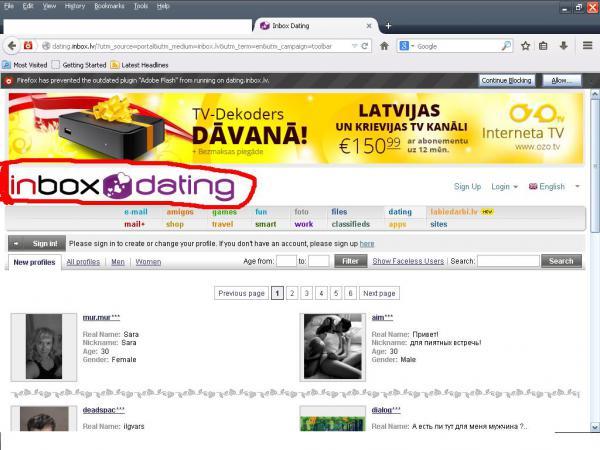Open the Help menu

[x=163, y=6]
